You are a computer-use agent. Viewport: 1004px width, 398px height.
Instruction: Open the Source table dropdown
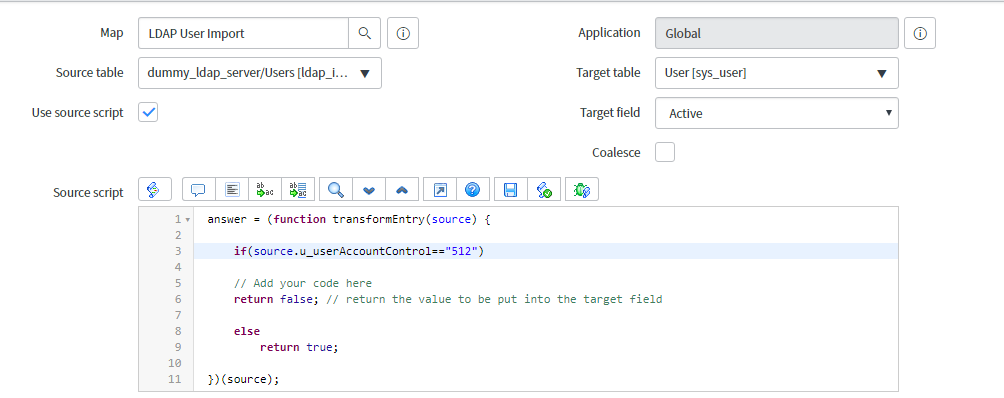(260, 73)
